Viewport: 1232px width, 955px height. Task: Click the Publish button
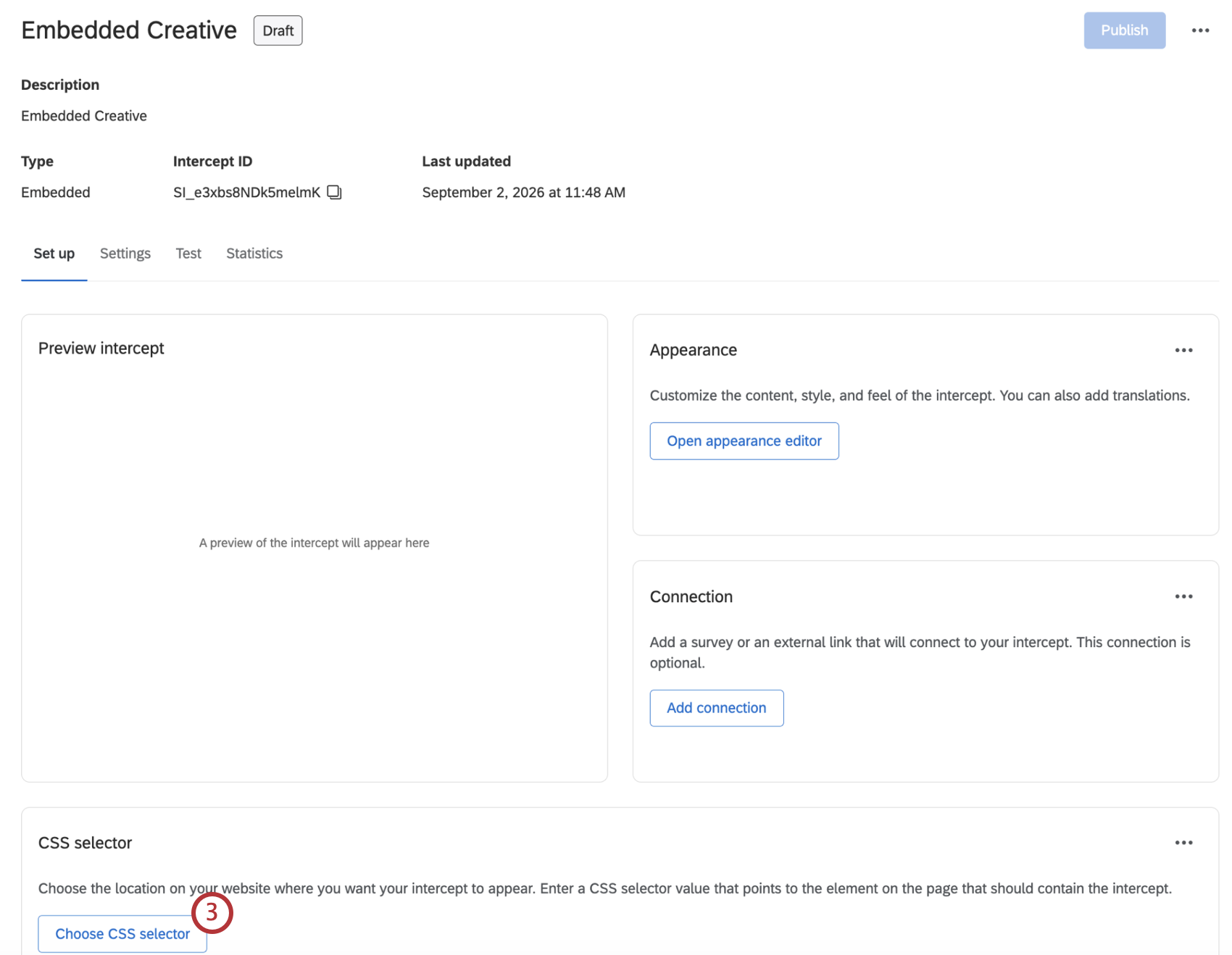(x=1124, y=30)
